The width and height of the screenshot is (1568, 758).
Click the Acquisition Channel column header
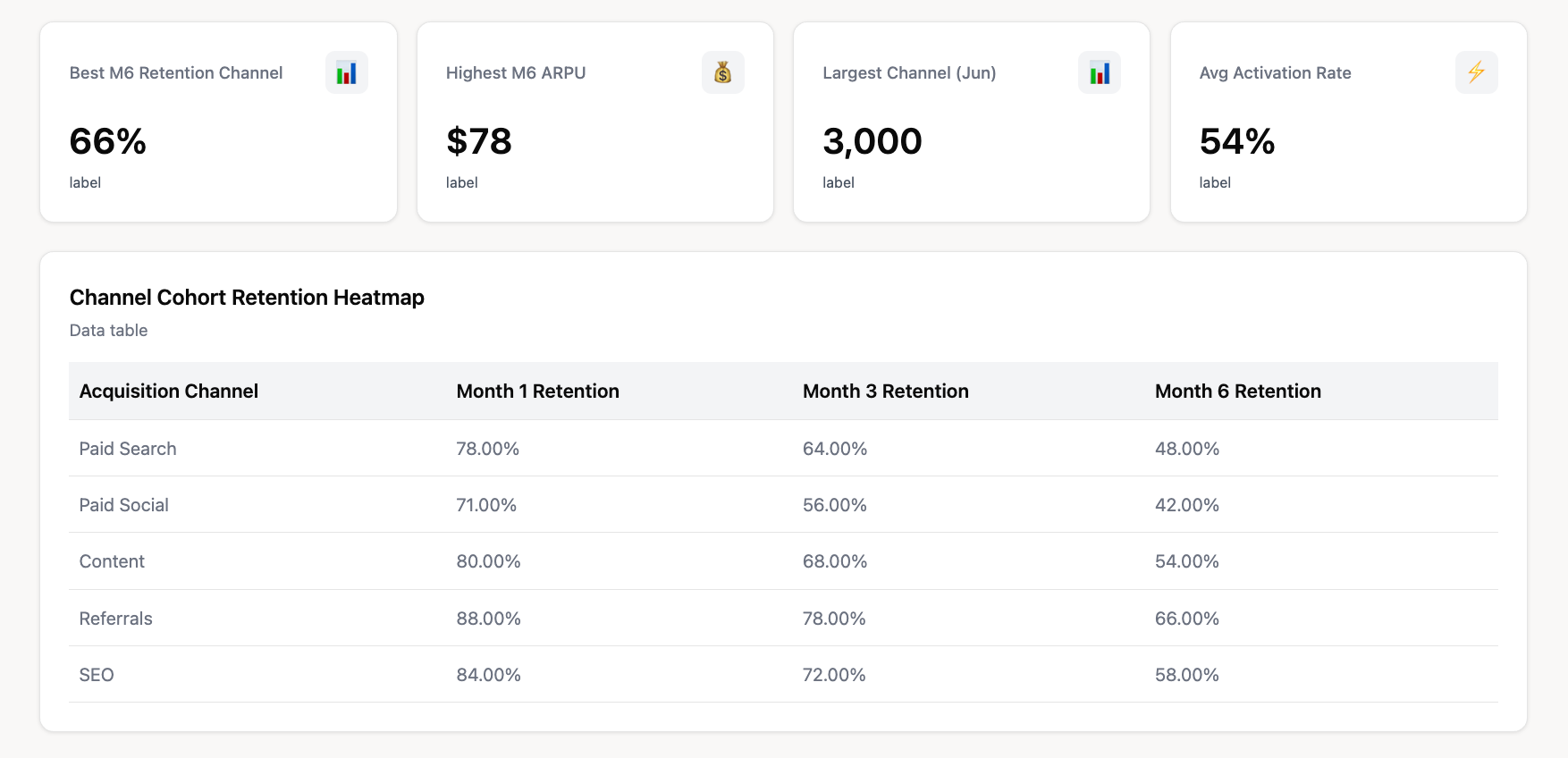tap(169, 391)
